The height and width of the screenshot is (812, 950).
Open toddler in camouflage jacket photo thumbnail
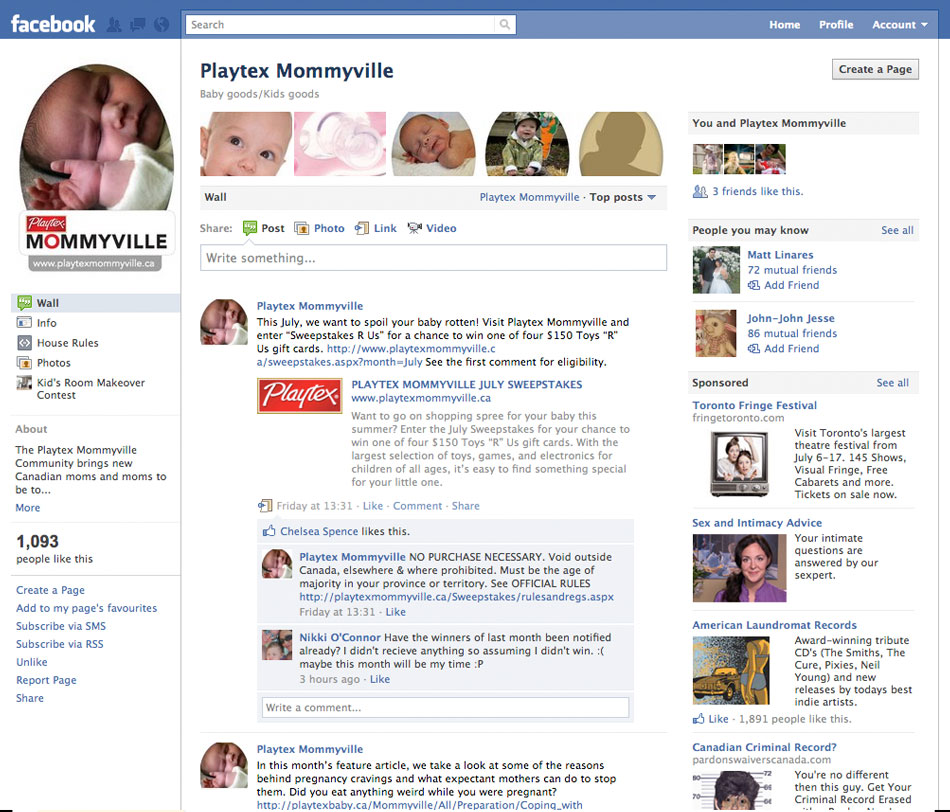[527, 144]
